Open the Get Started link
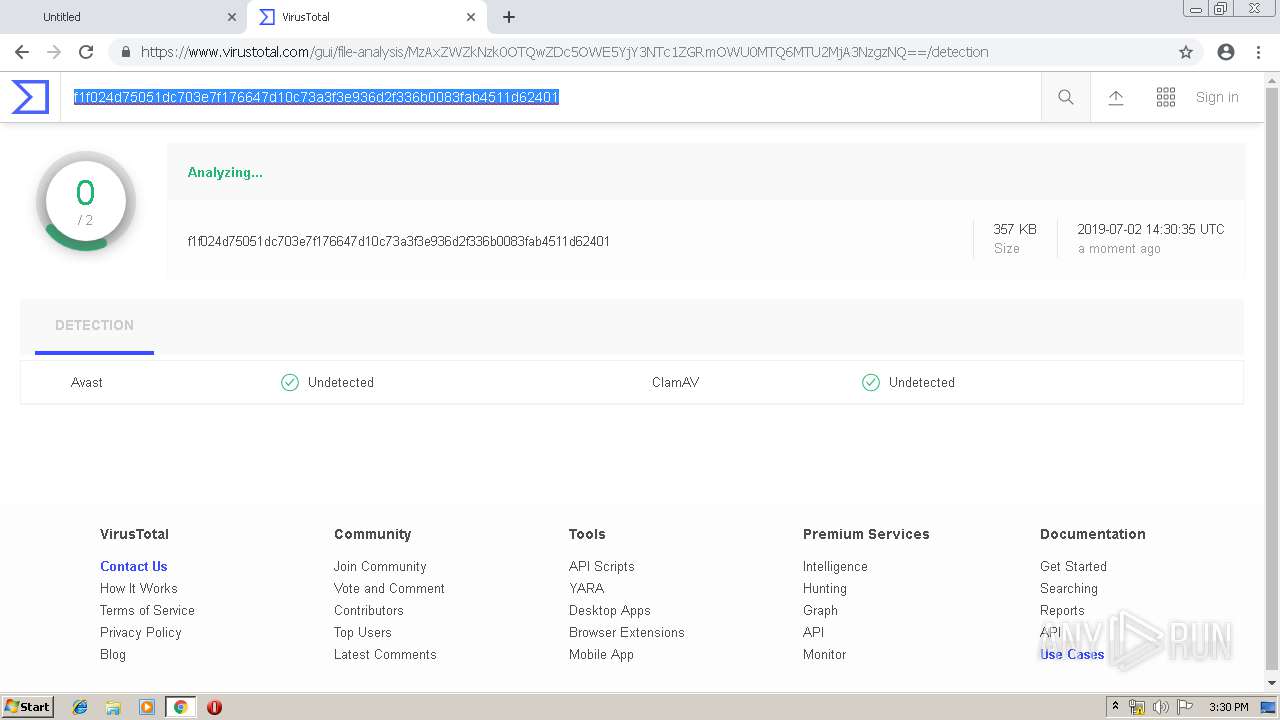 coord(1073,566)
